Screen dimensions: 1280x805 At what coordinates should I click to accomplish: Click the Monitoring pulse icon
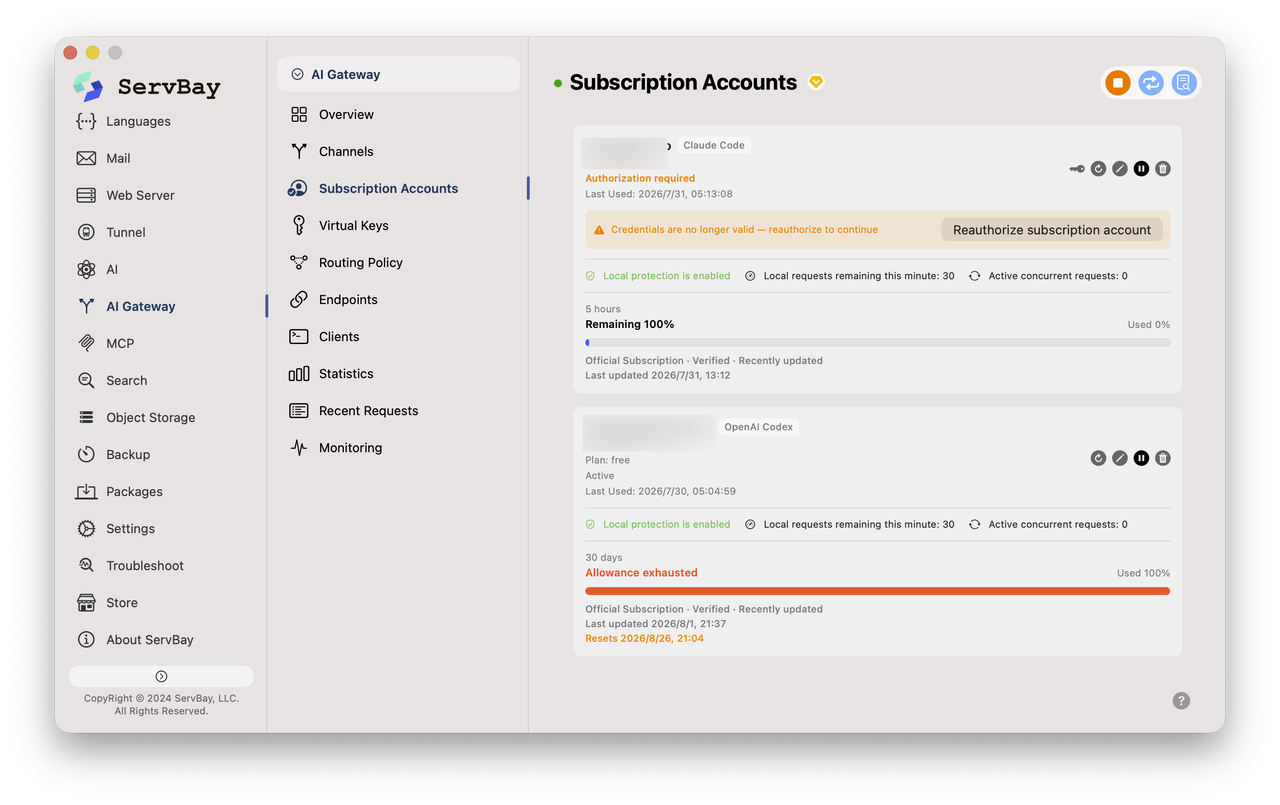[299, 448]
